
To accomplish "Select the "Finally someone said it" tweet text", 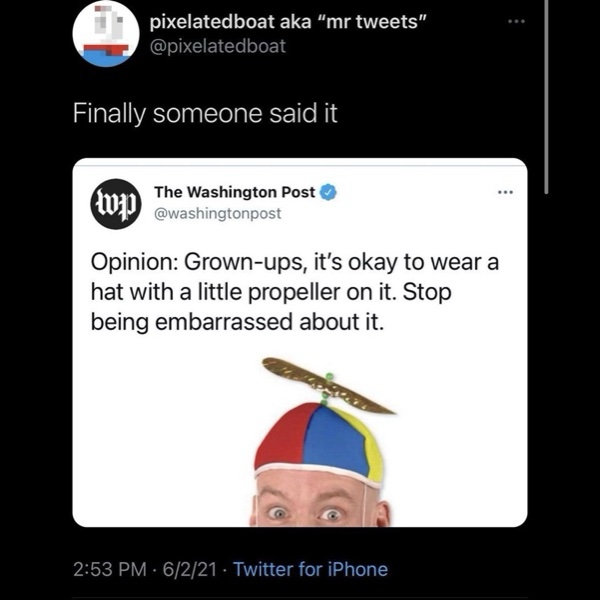I will coord(205,113).
